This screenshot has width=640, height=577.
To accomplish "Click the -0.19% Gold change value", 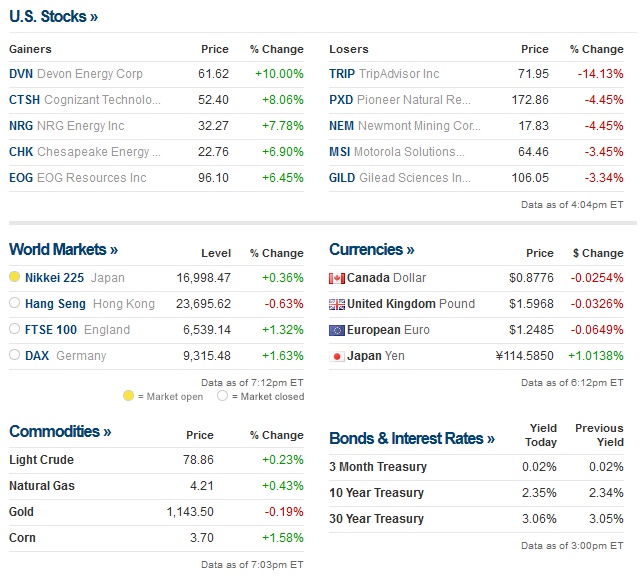I will [284, 512].
